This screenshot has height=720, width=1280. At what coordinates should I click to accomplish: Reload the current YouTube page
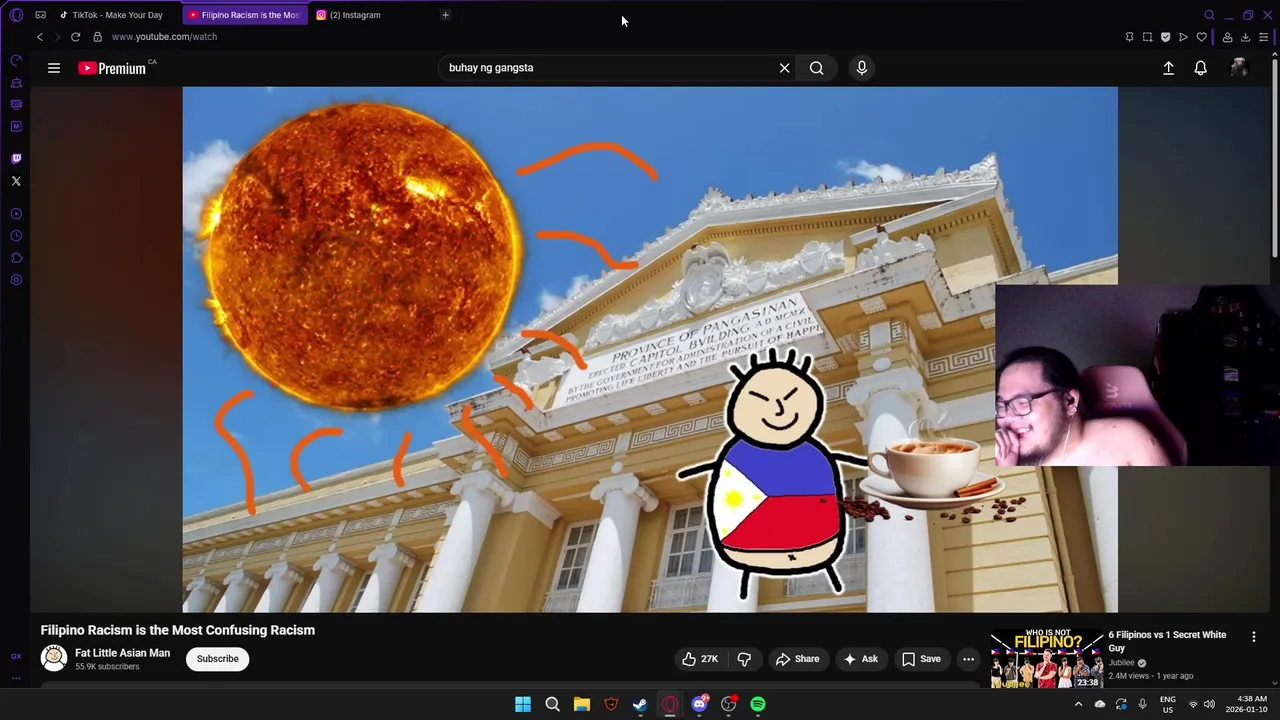tap(75, 37)
